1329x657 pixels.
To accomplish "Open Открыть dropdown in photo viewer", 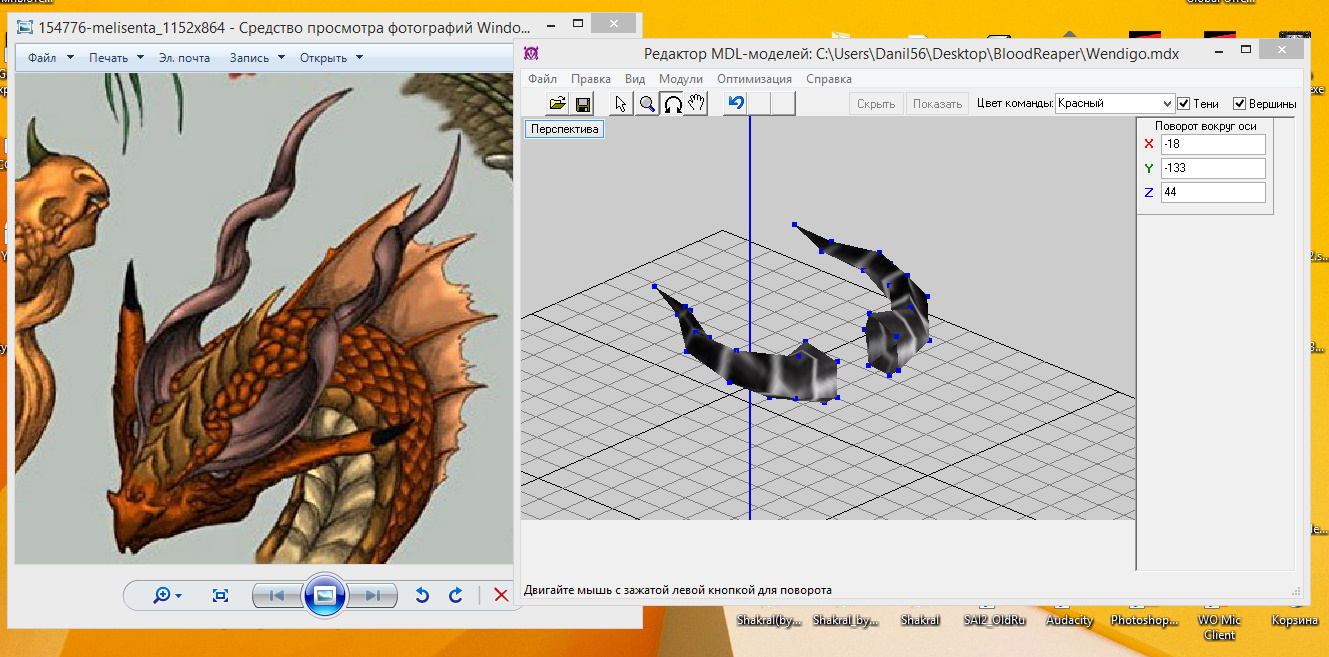I will (331, 57).
